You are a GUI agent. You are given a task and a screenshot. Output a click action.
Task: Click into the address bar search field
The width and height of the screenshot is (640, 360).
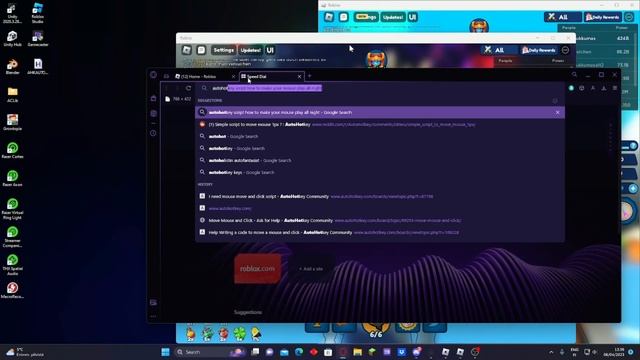380,88
